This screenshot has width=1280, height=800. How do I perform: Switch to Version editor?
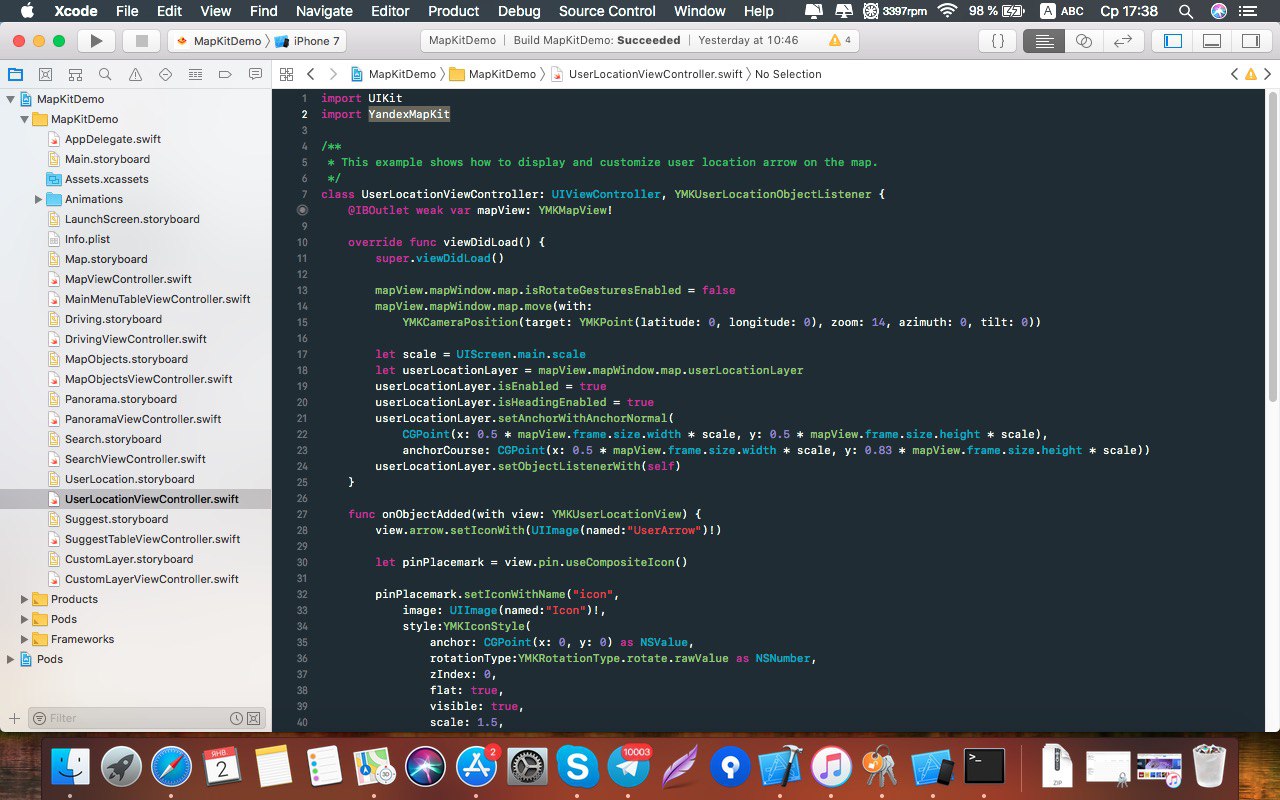(x=1123, y=41)
